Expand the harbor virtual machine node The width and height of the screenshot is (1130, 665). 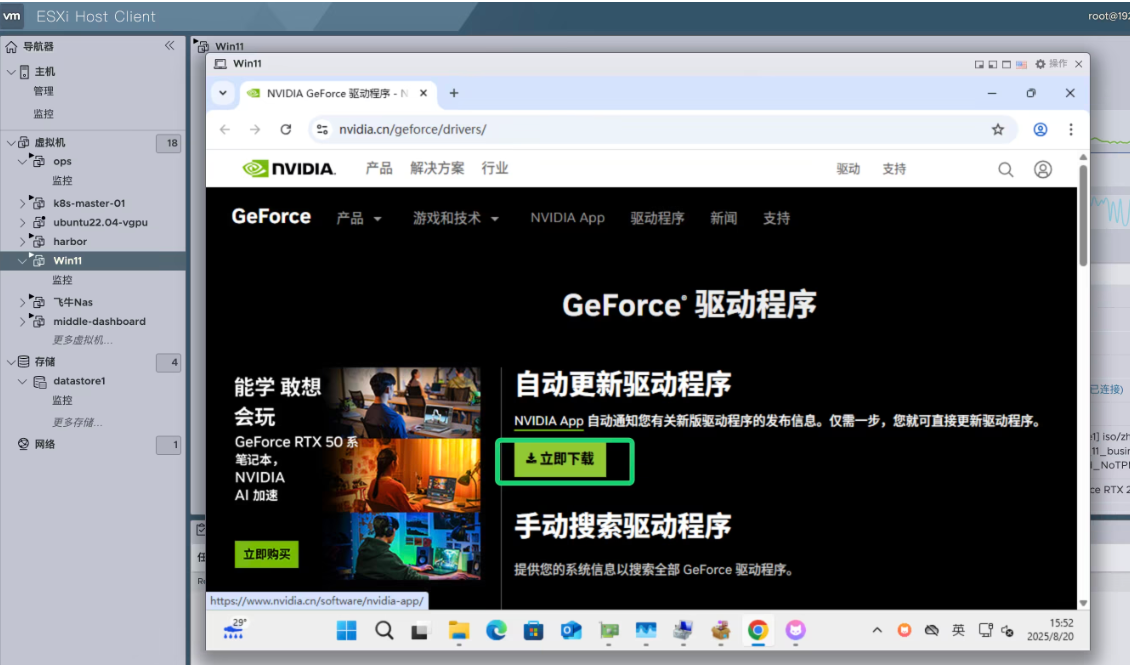[x=22, y=241]
